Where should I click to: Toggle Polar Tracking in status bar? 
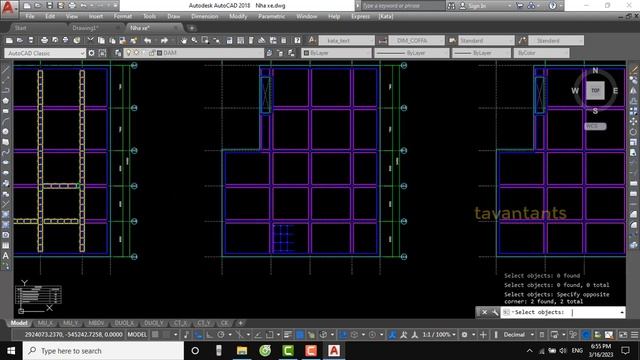221,335
